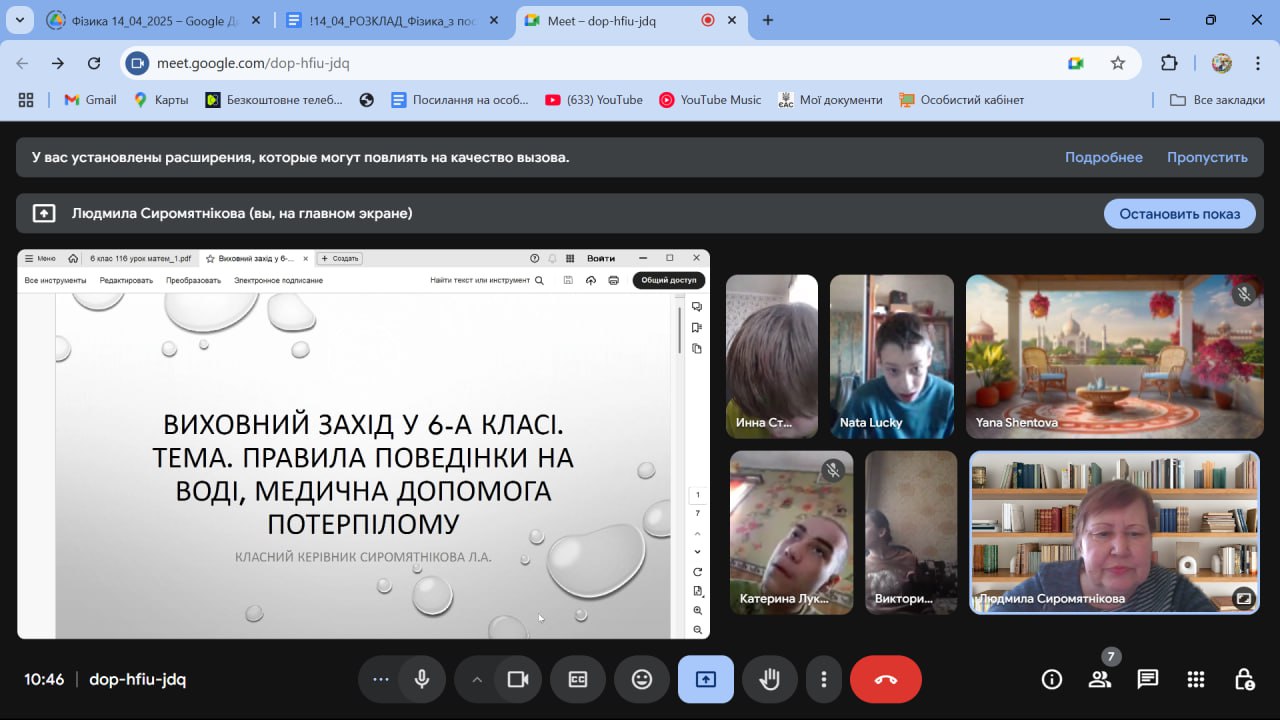The width and height of the screenshot is (1280, 720).
Task: Open the chat messages panel
Action: (1147, 680)
